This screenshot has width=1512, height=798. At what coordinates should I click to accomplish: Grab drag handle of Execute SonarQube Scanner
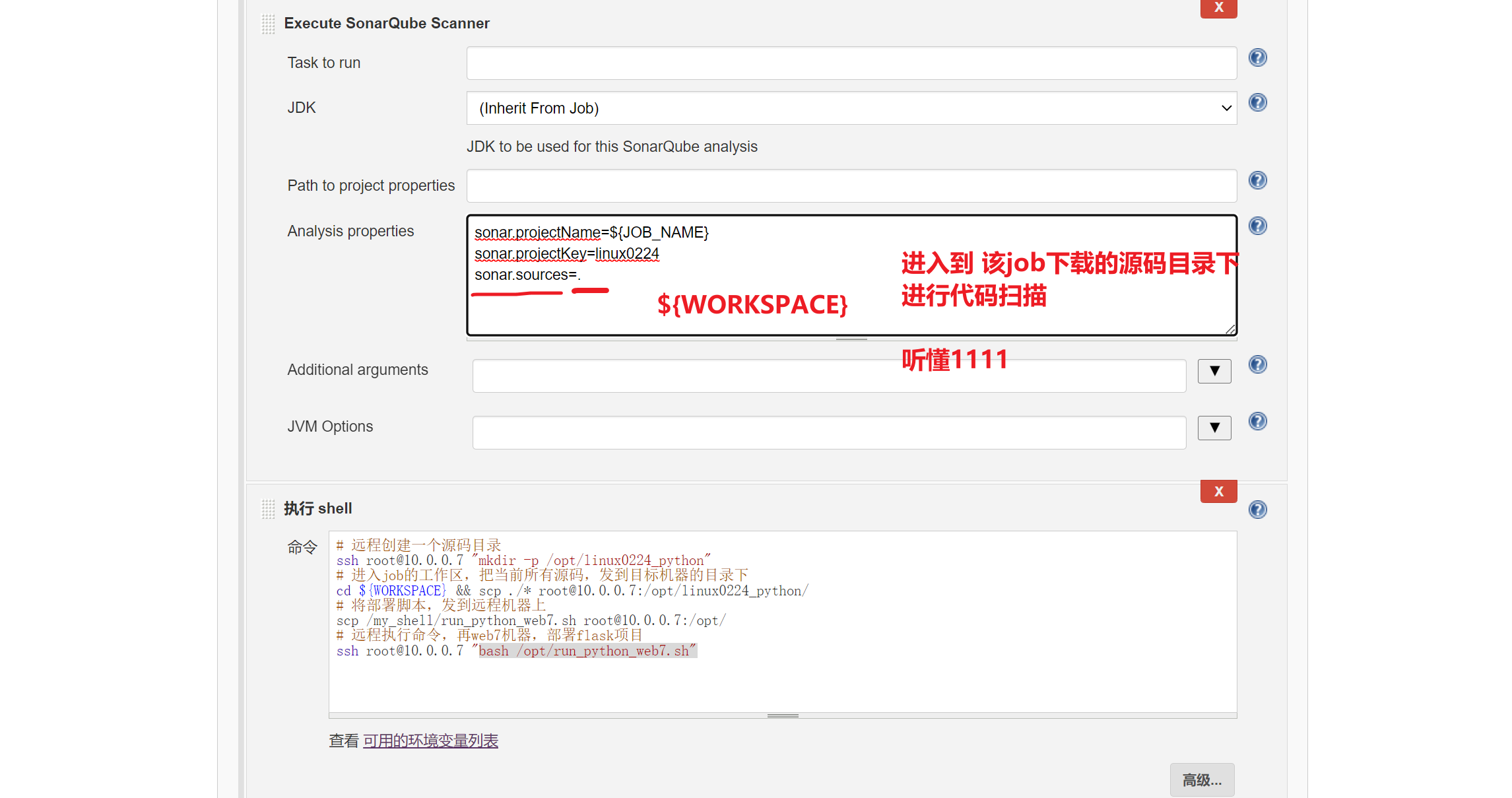[268, 24]
